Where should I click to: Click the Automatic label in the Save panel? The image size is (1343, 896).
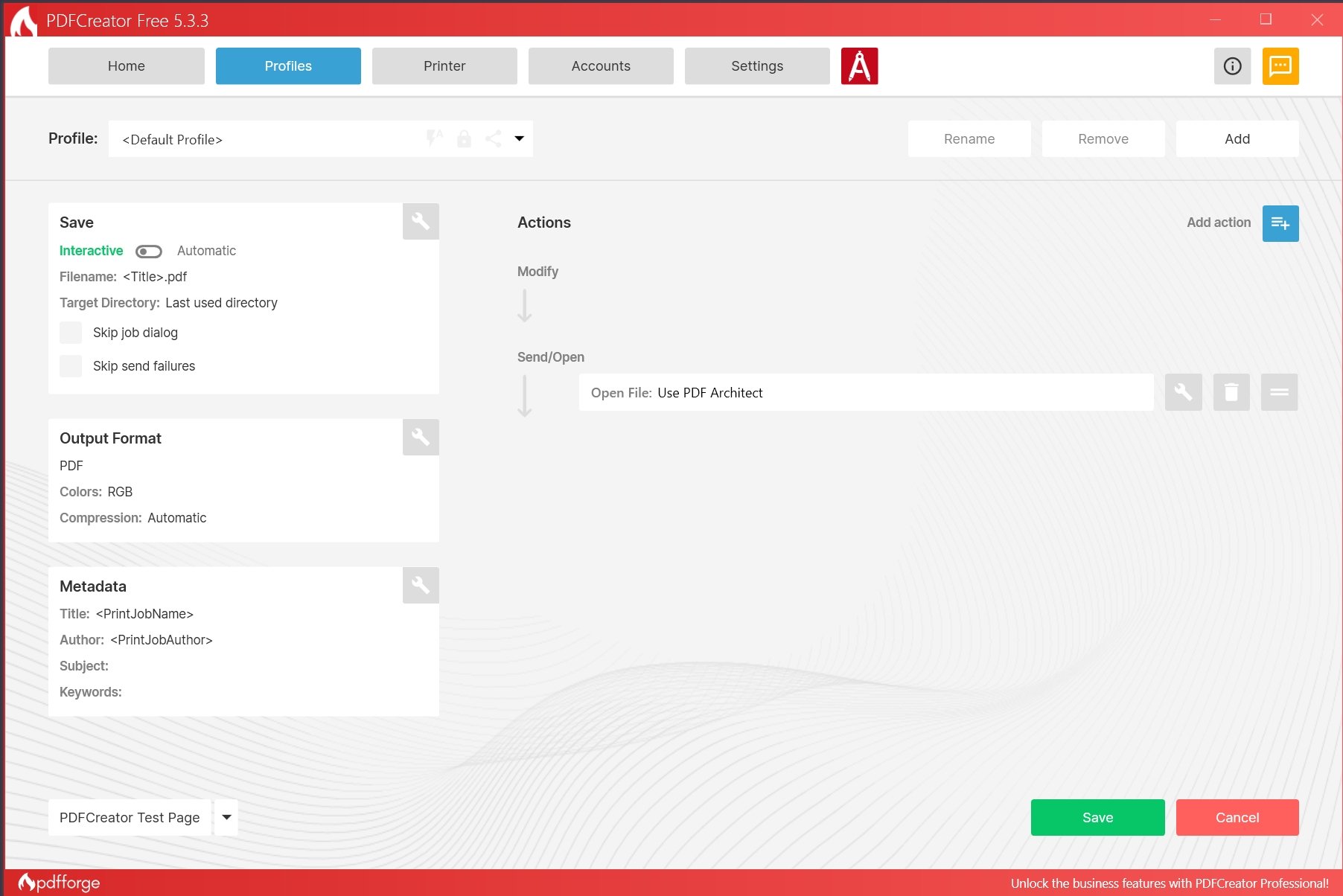pyautogui.click(x=206, y=251)
